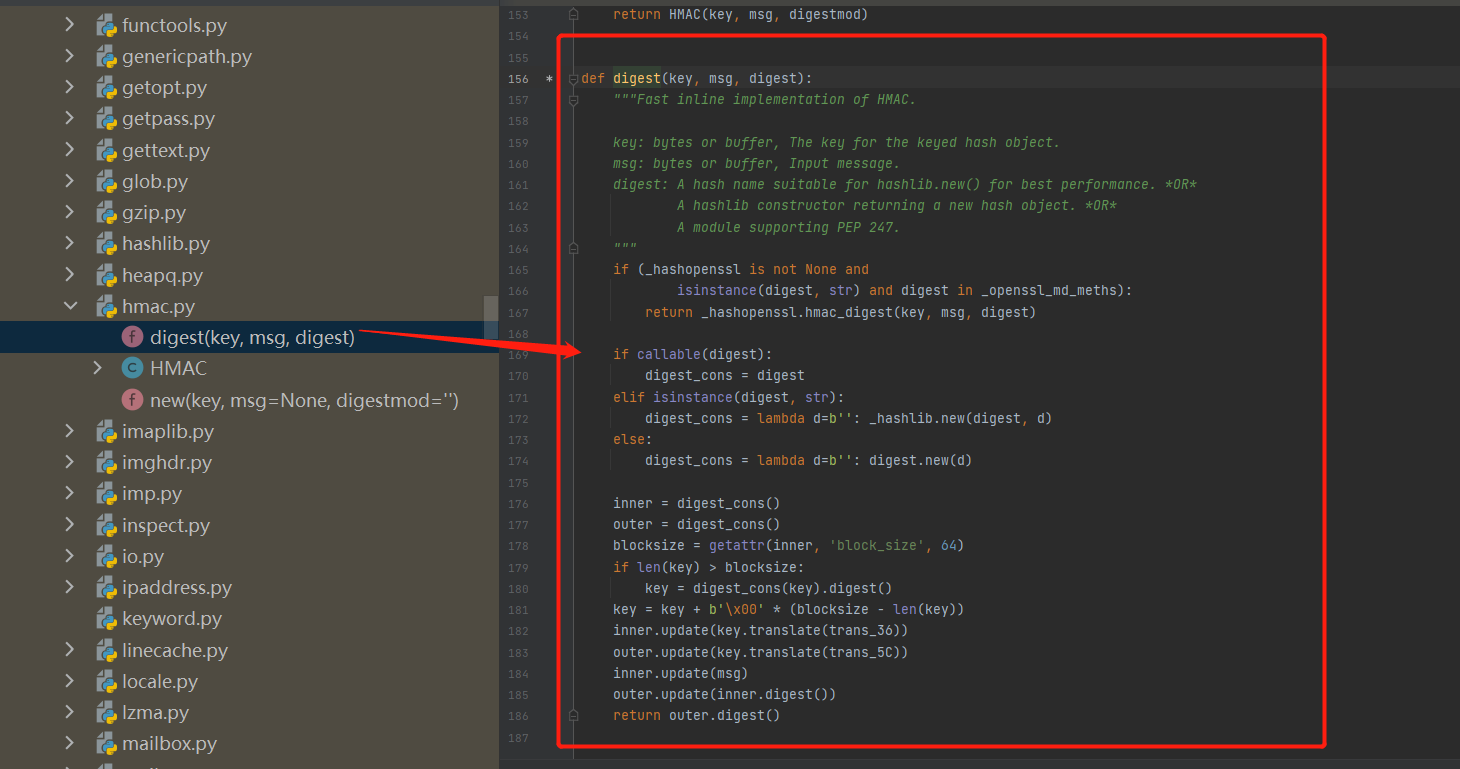
Task: Click the ipaddress.py Python file icon
Action: click(106, 587)
